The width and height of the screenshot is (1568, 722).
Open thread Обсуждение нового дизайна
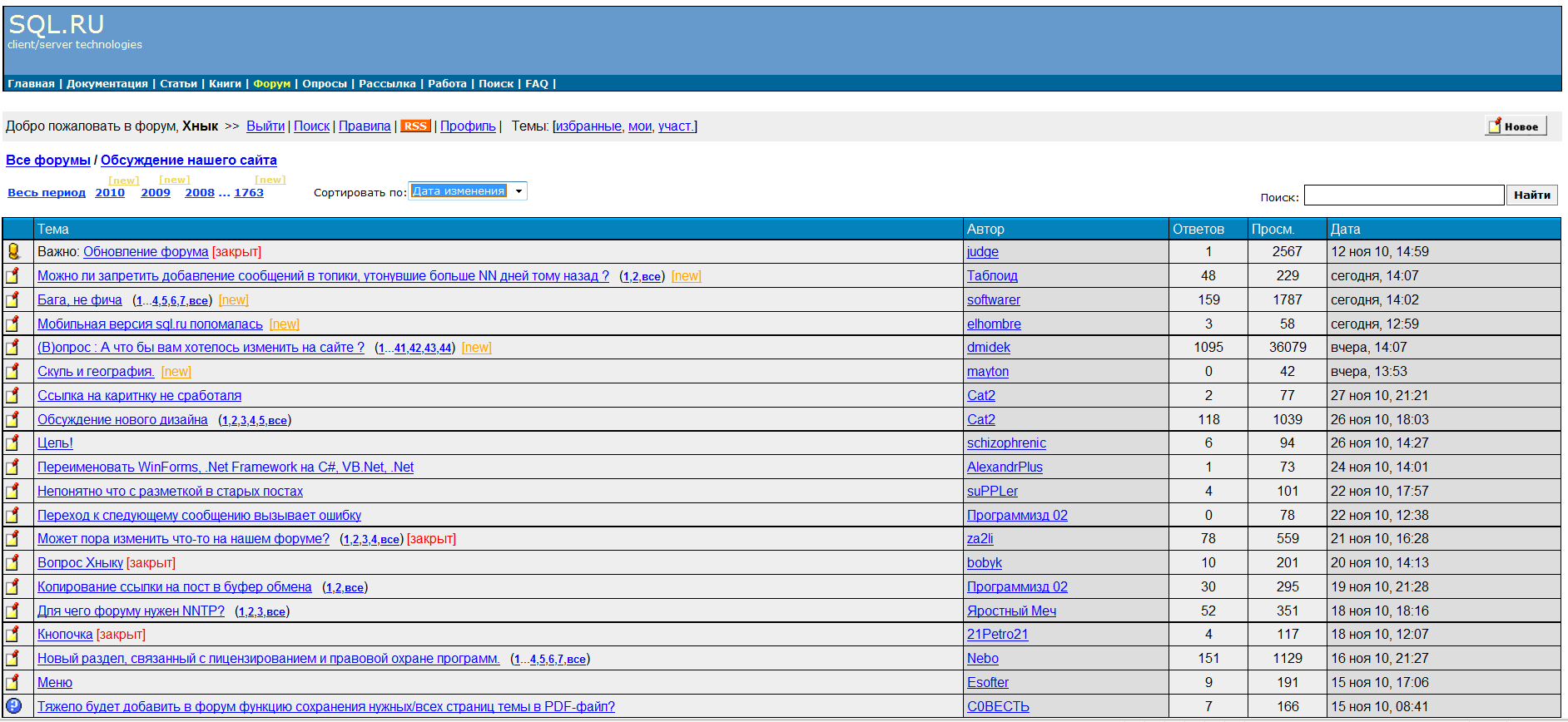pos(122,420)
